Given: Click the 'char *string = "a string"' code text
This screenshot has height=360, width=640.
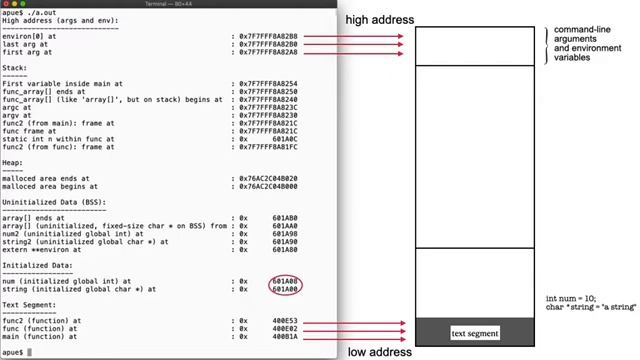Looking at the screenshot, I should pyautogui.click(x=591, y=307).
